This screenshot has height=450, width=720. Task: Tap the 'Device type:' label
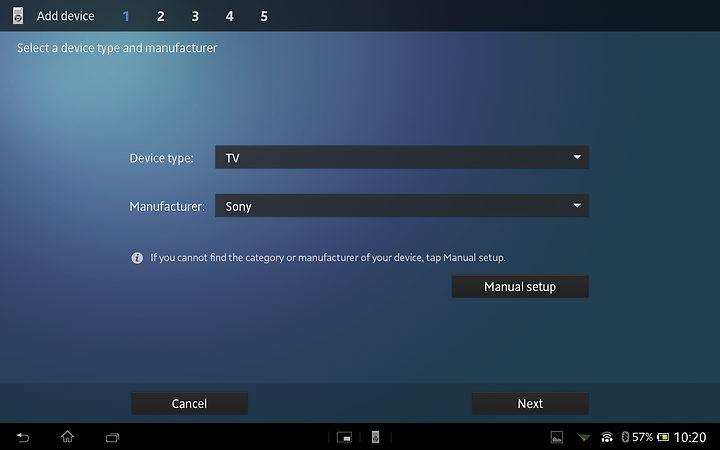161,158
